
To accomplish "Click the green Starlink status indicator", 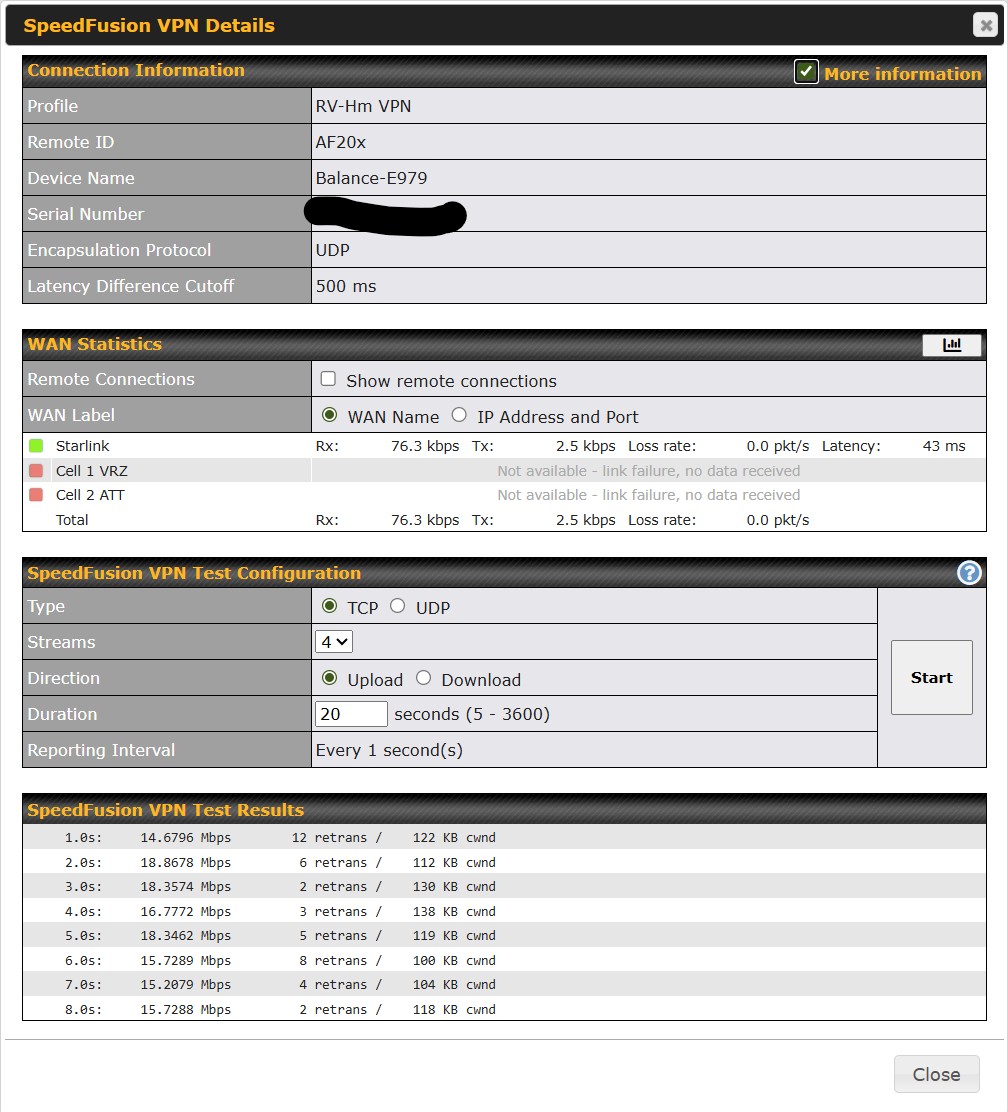I will pyautogui.click(x=36, y=446).
